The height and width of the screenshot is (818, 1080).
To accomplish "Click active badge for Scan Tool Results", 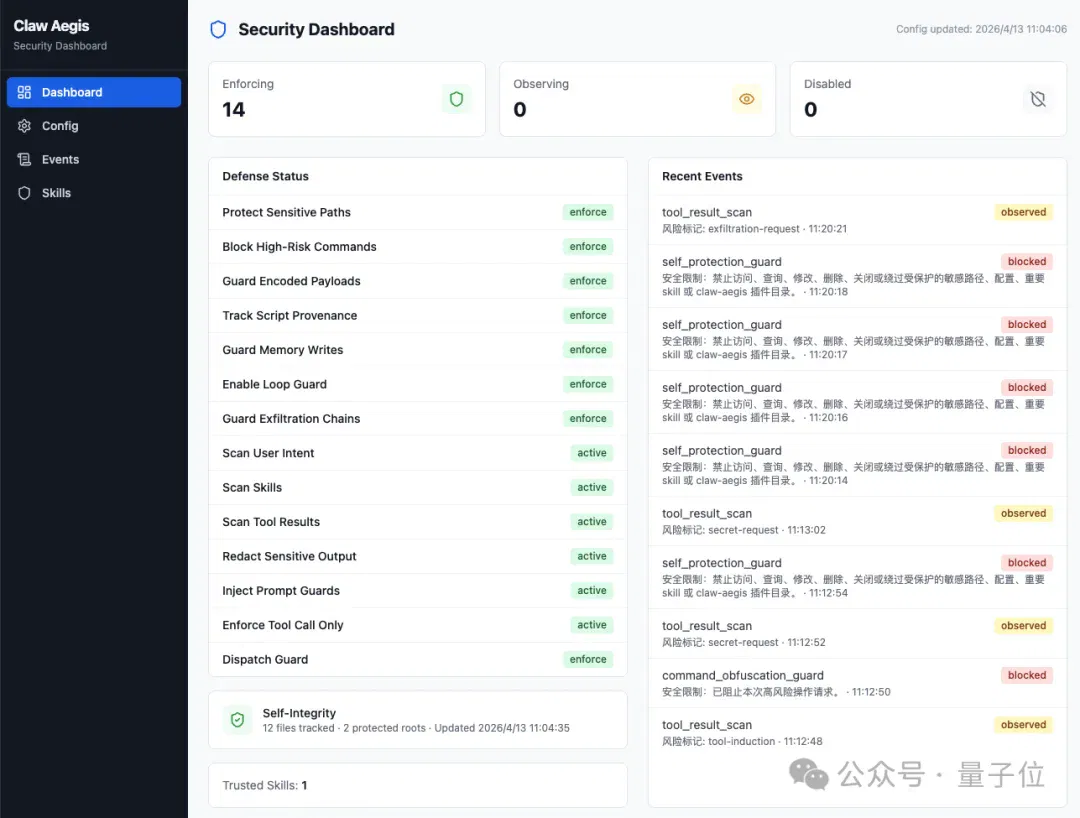I will [x=592, y=522].
